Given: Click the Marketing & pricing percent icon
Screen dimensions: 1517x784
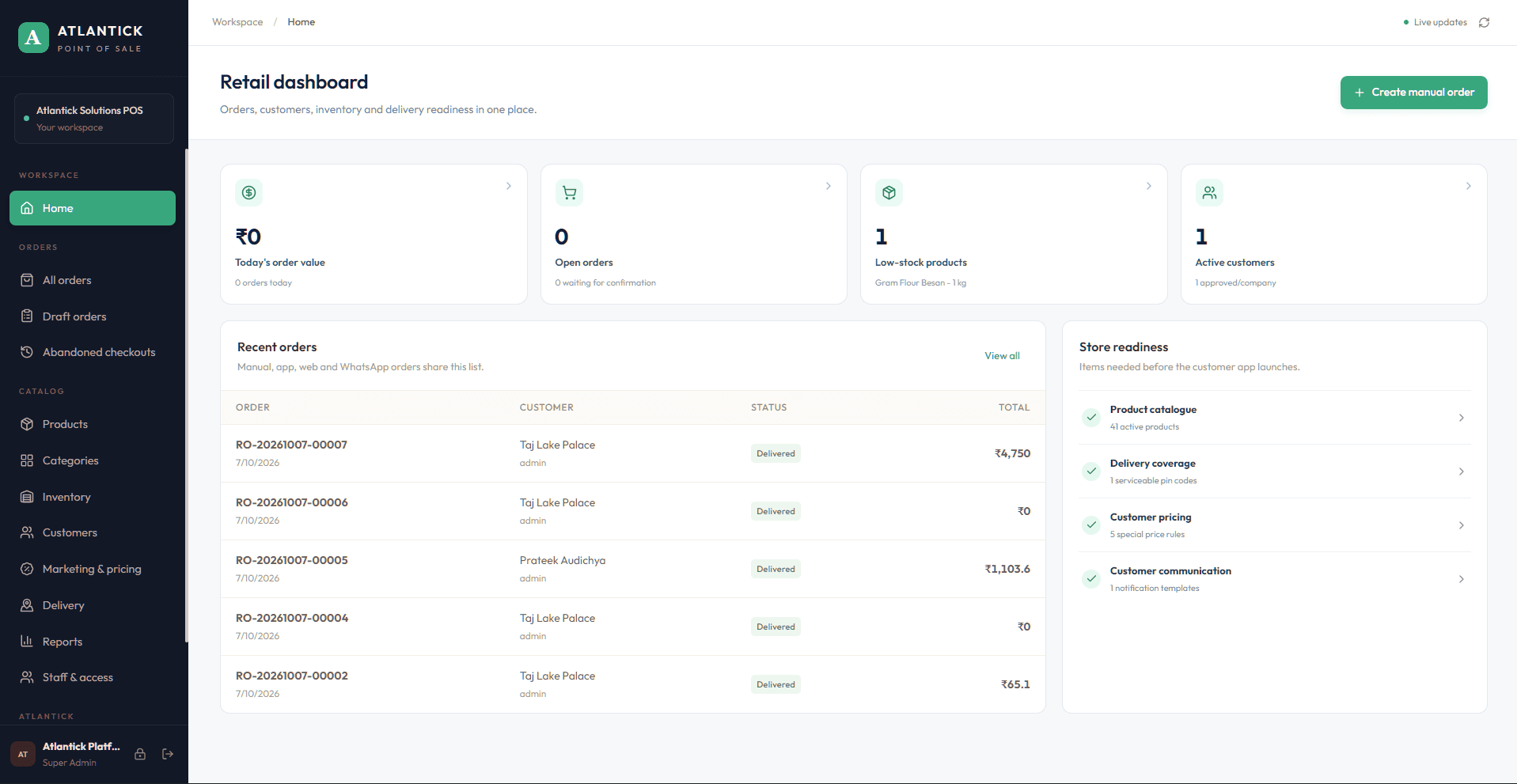Looking at the screenshot, I should click(x=27, y=569).
